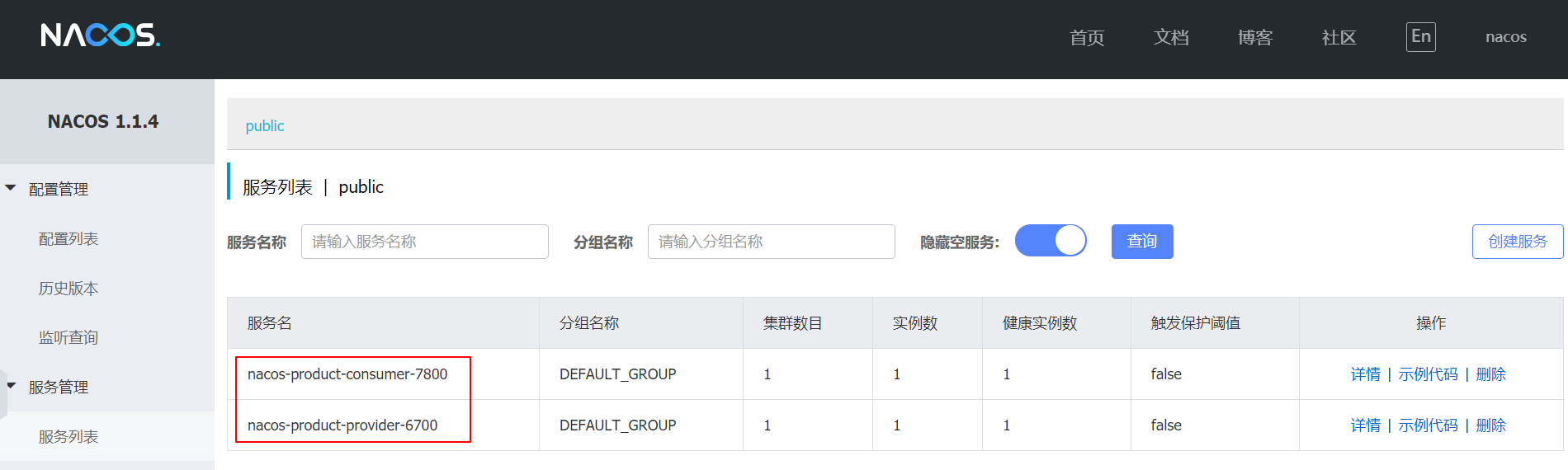
Task: Click the NACOS logo
Action: pyautogui.click(x=100, y=35)
